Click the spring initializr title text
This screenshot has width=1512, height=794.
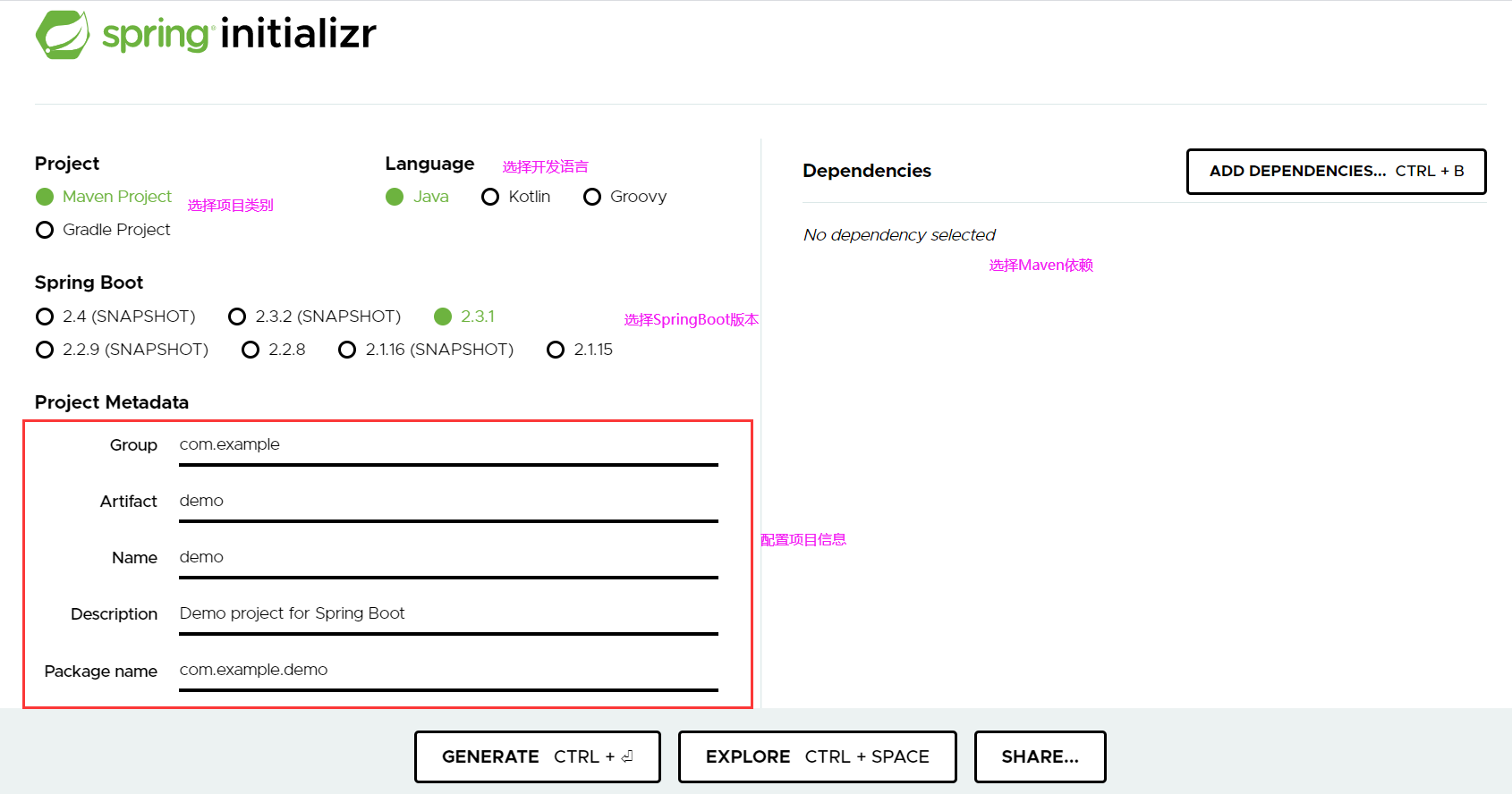click(x=239, y=34)
